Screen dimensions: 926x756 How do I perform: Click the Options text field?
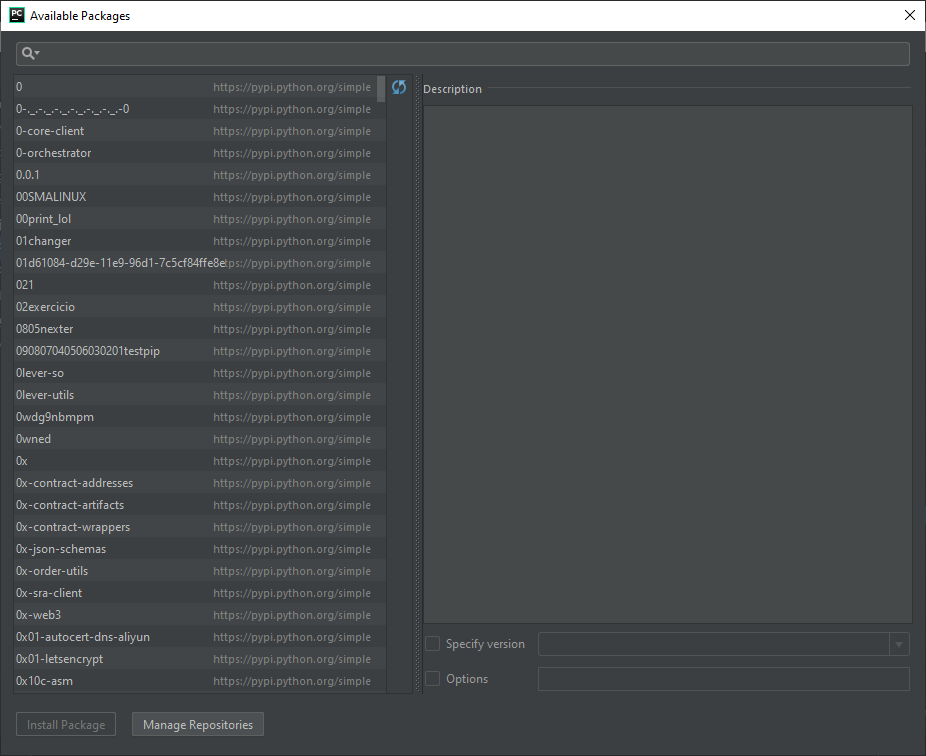723,679
